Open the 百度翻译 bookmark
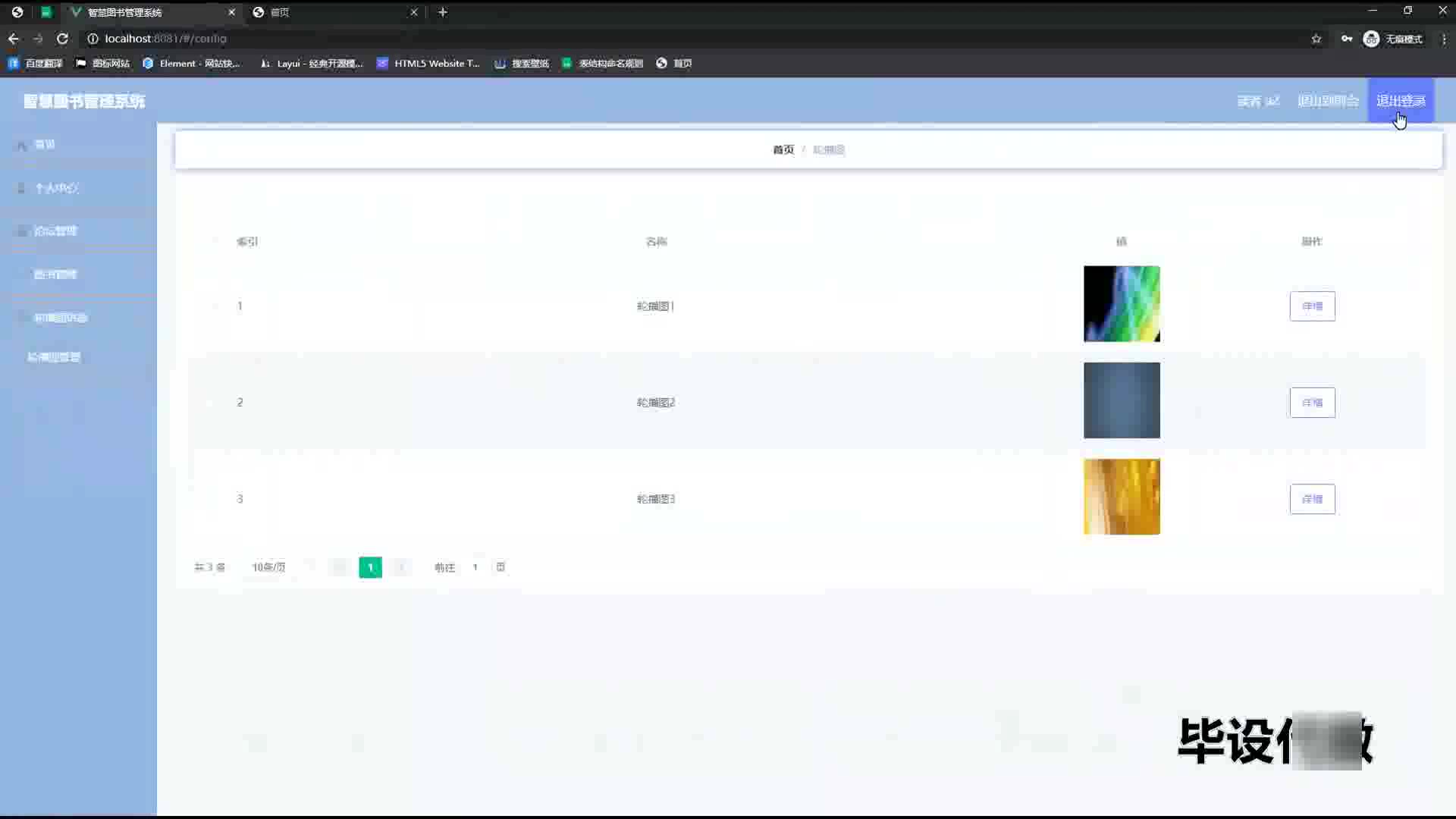 pyautogui.click(x=36, y=64)
